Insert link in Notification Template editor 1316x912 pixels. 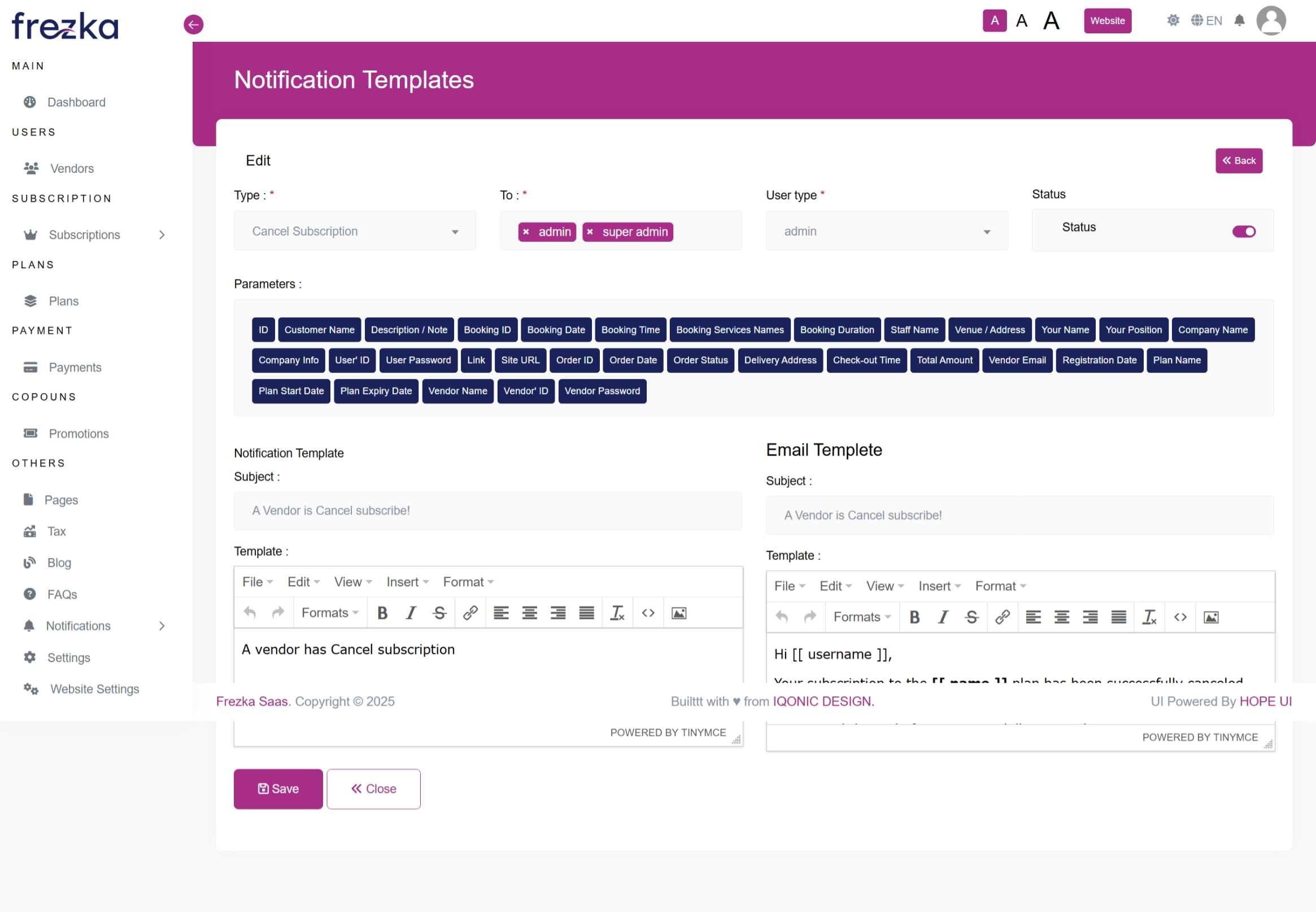[470, 613]
